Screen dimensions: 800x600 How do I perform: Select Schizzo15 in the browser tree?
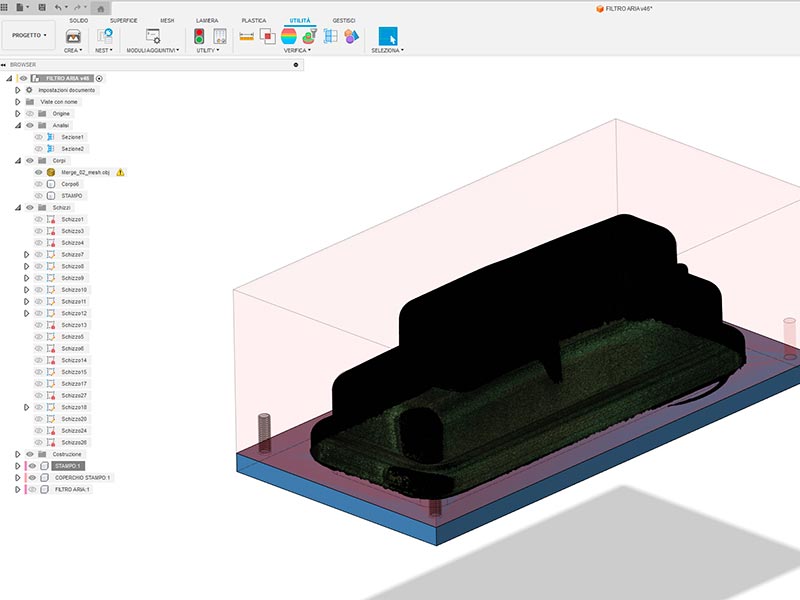click(74, 372)
